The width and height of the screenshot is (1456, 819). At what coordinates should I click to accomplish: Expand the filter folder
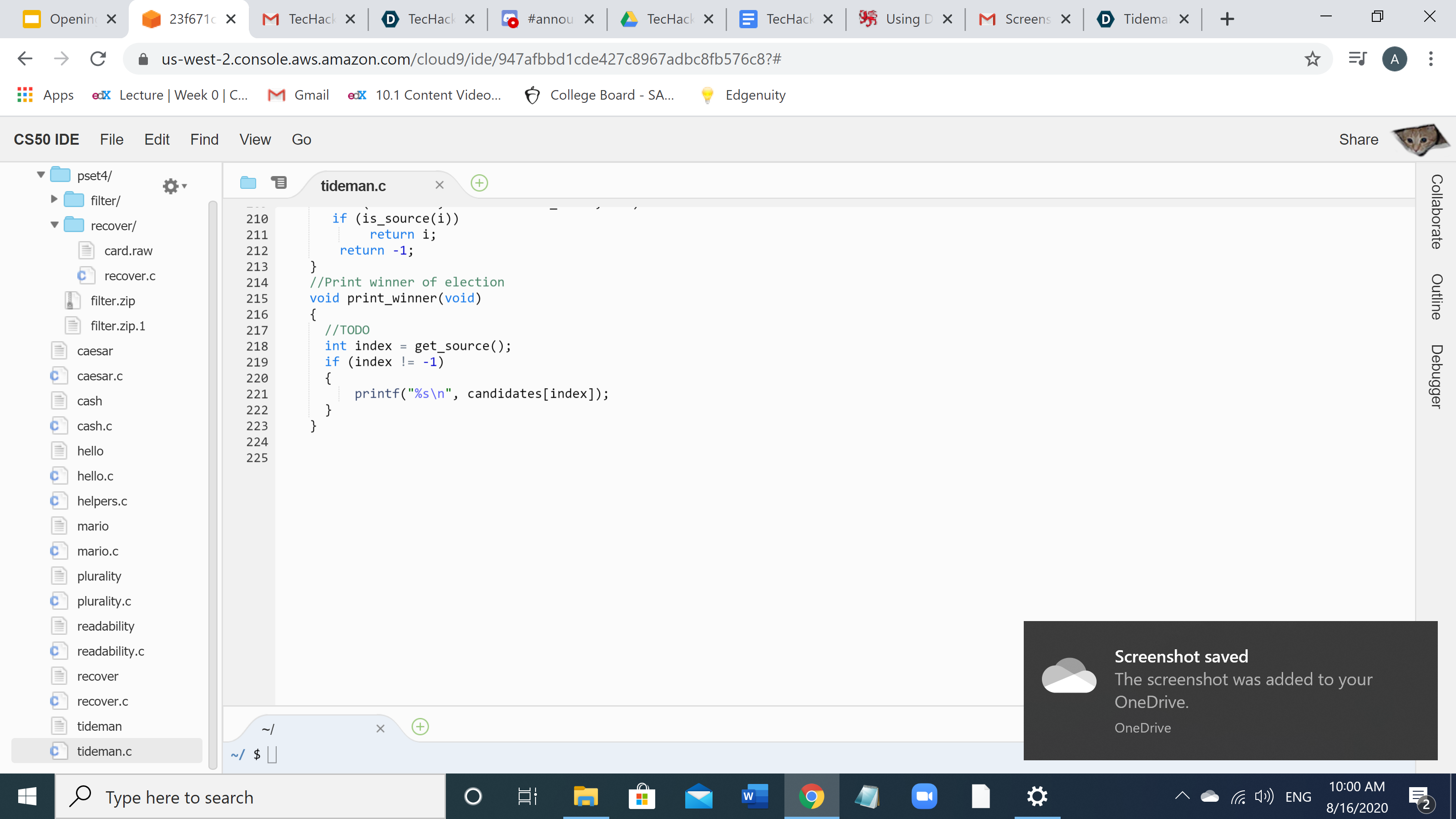(x=54, y=200)
